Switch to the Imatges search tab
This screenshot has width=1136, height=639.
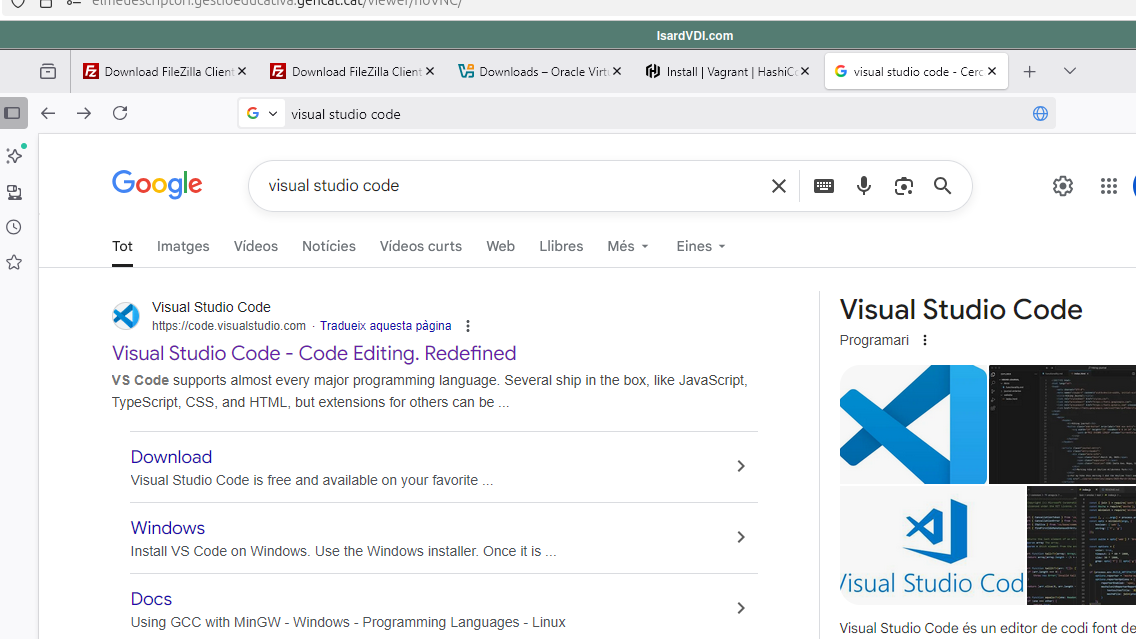point(183,246)
